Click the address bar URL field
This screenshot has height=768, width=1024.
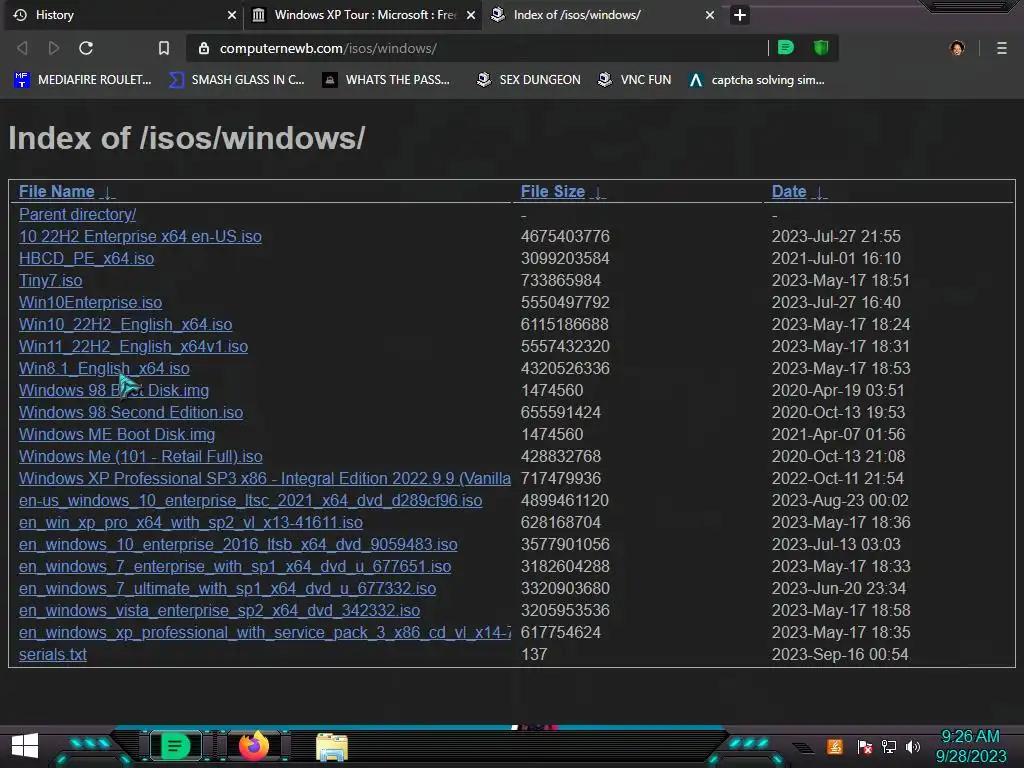[x=477, y=48]
